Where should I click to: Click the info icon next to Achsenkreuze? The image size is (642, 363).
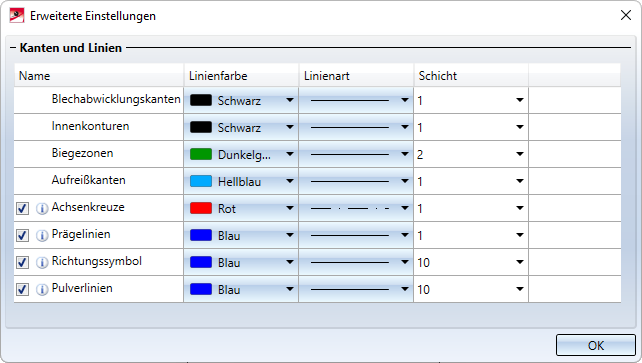pyautogui.click(x=42, y=208)
